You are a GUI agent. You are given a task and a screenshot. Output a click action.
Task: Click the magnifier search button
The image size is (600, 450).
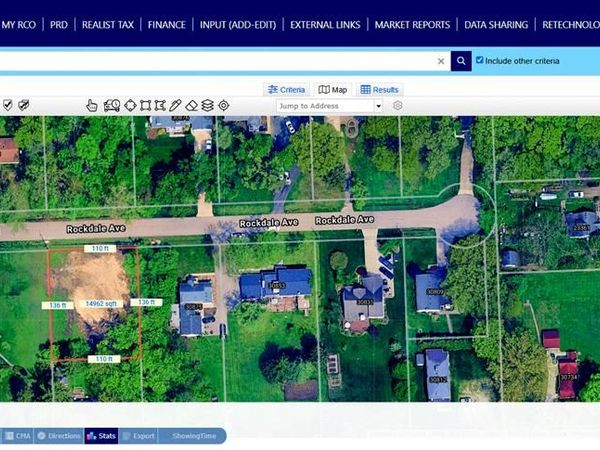tap(461, 61)
